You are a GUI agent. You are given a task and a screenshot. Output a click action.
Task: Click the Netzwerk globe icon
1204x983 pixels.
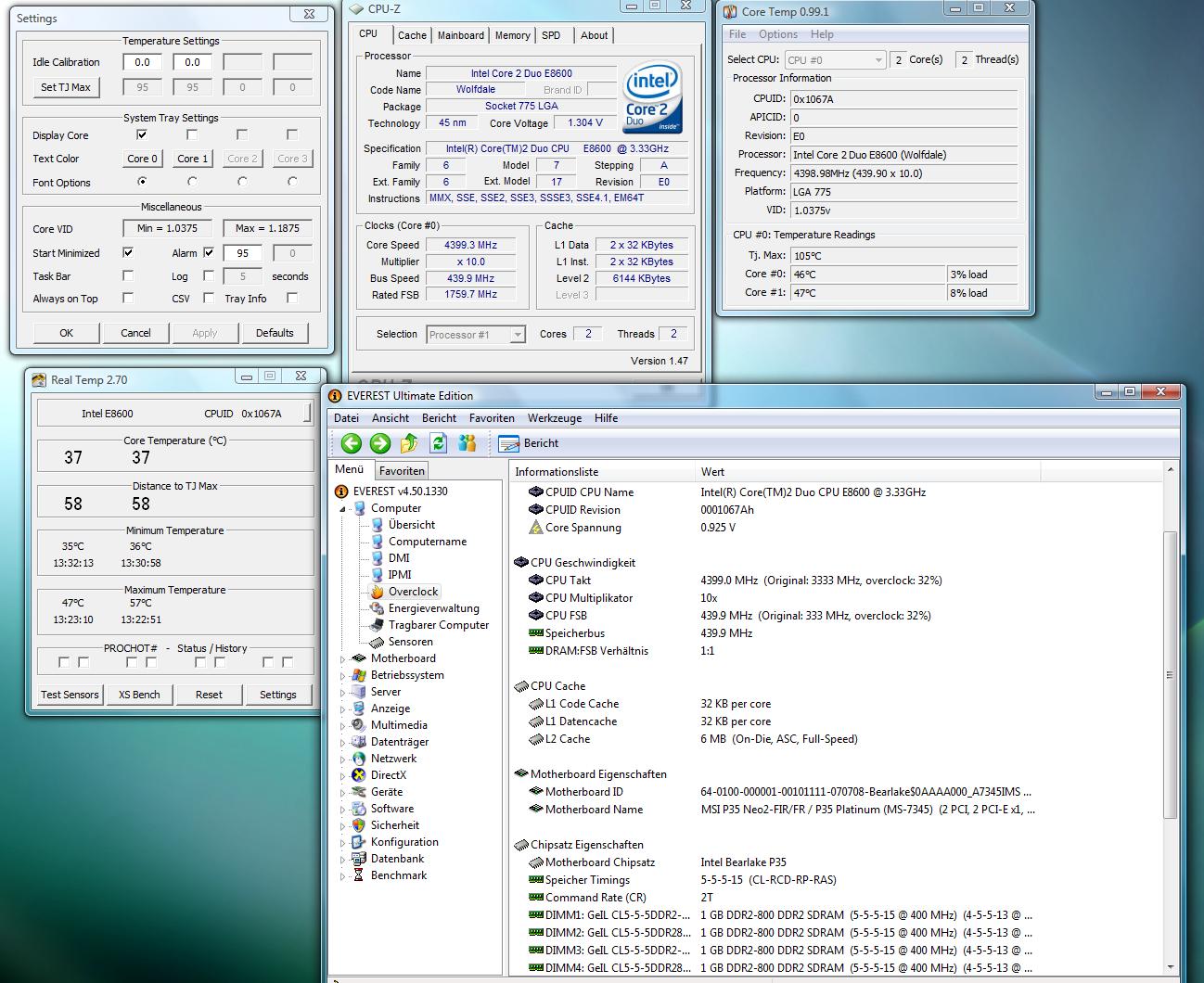359,759
